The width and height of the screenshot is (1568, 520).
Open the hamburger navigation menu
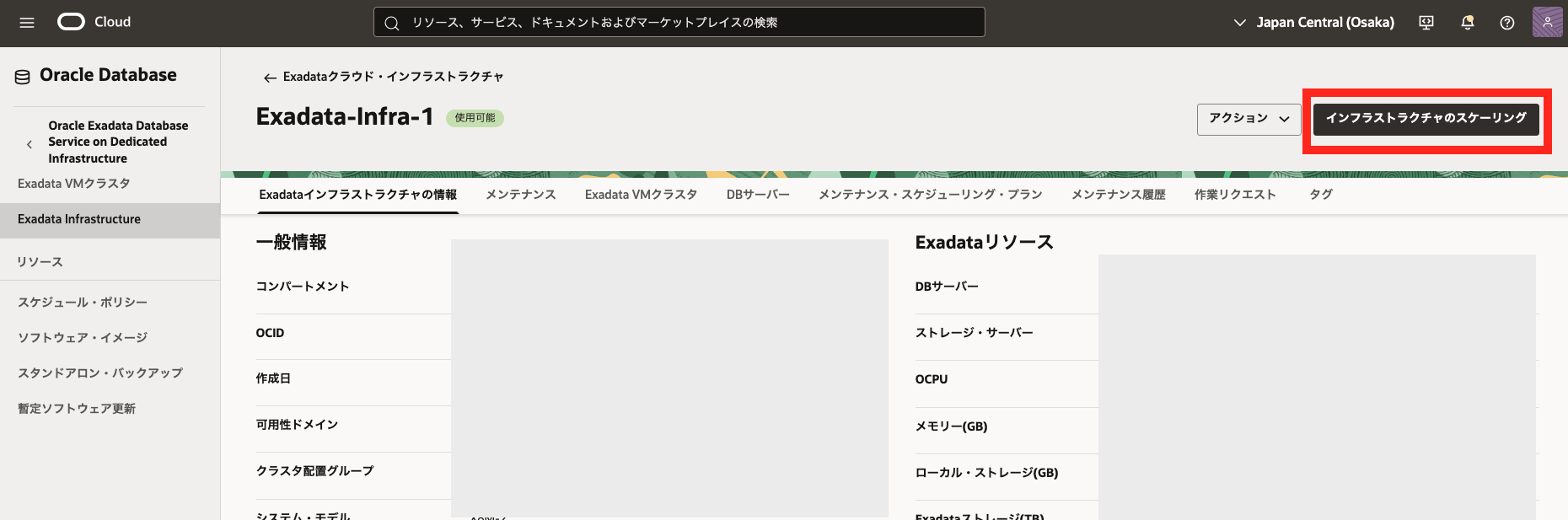click(27, 23)
